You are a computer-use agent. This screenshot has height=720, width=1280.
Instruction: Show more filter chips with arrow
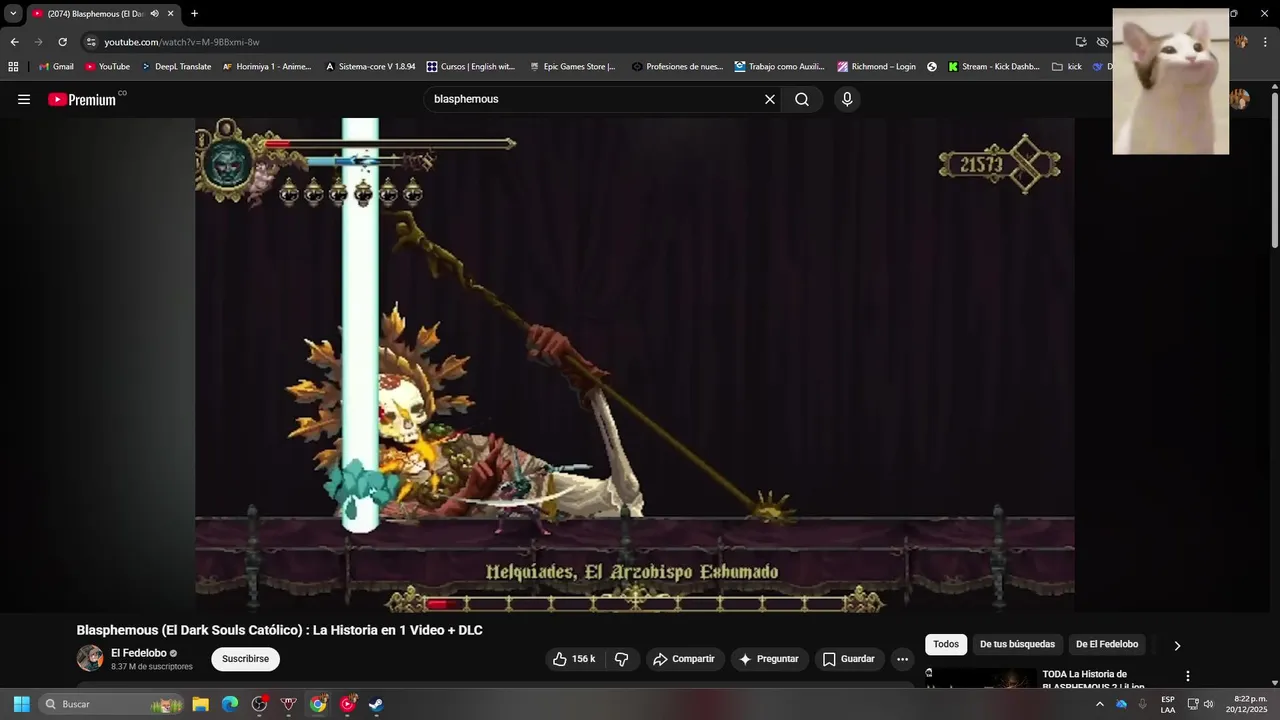(x=1177, y=645)
